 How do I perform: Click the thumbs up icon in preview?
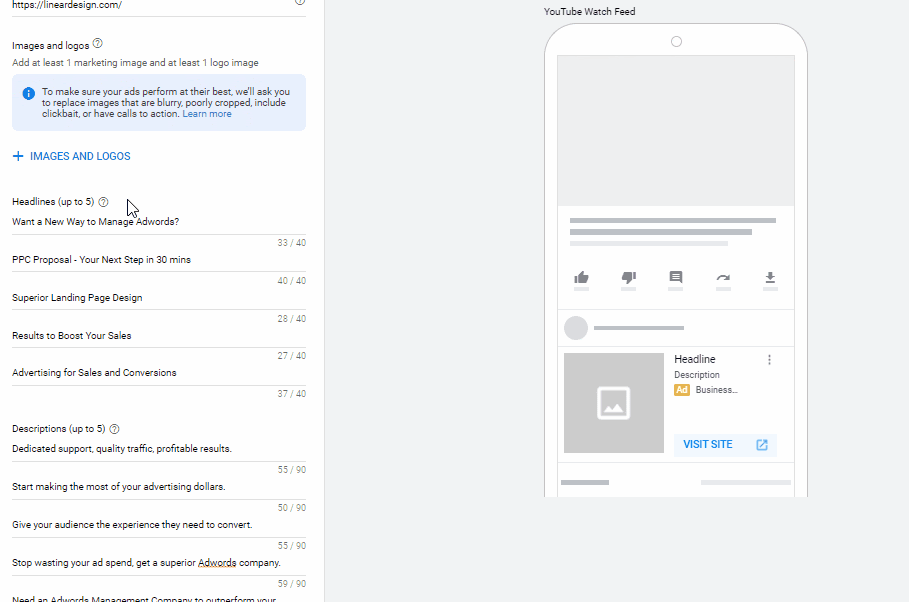(x=581, y=278)
